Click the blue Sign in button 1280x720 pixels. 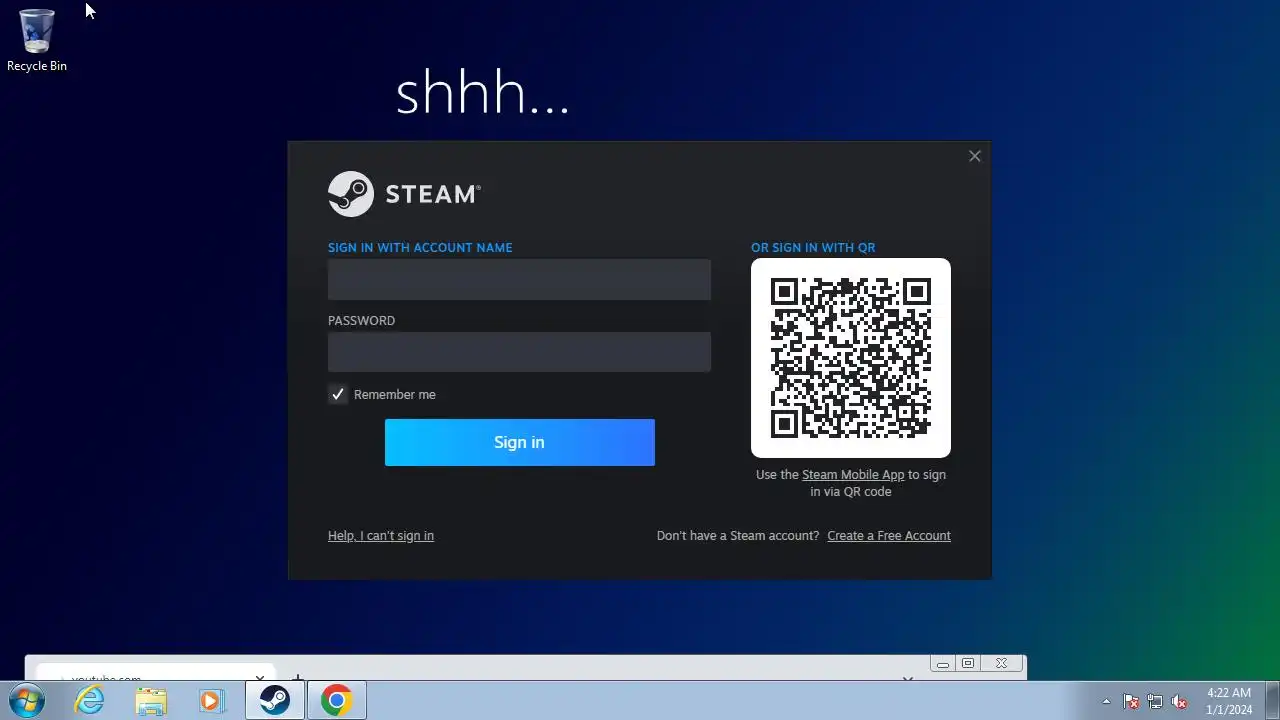coord(519,442)
